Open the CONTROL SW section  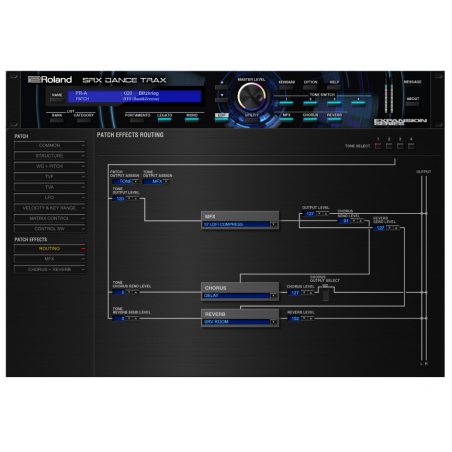tap(50, 229)
